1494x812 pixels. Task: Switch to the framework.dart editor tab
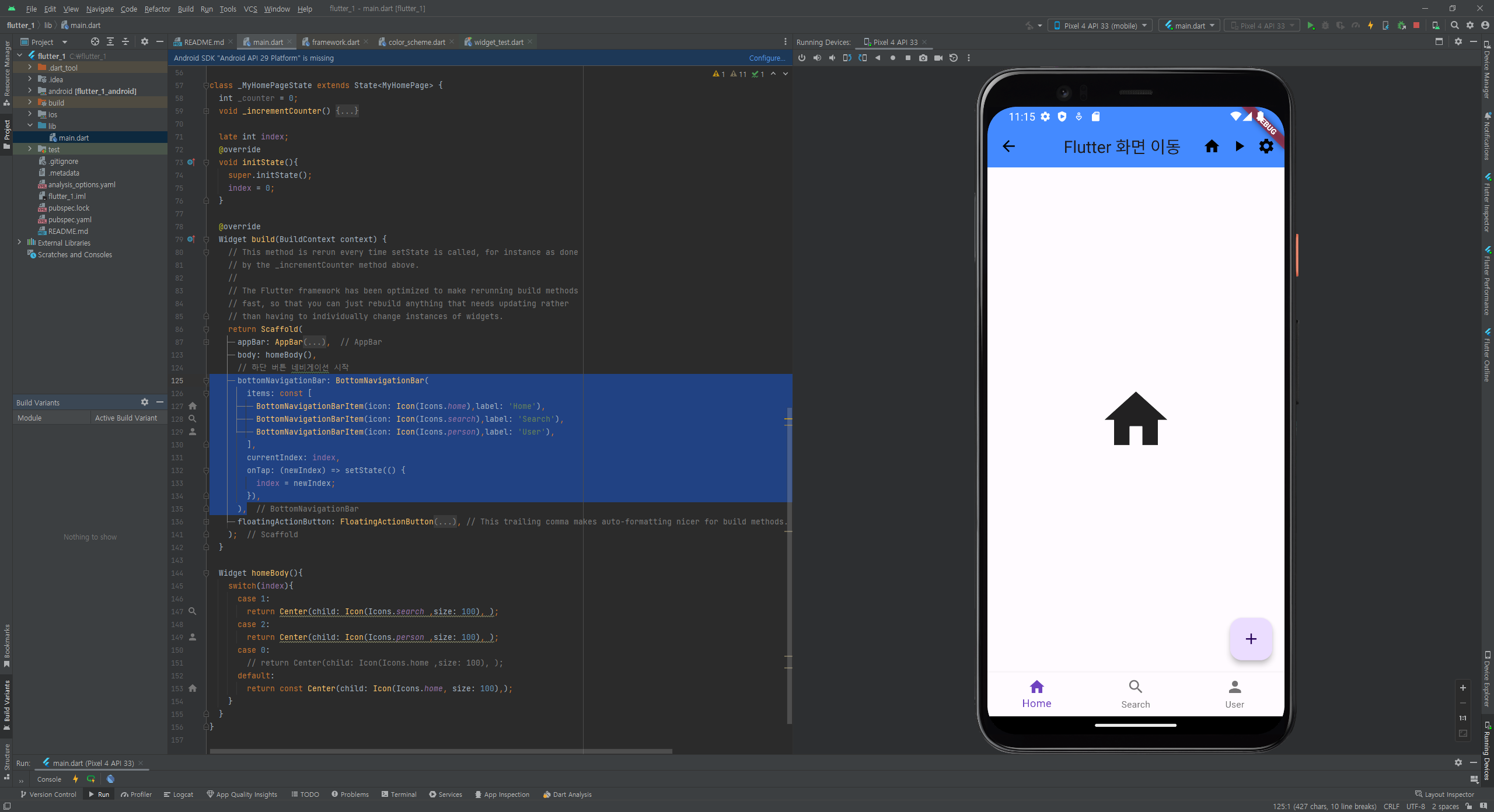335,42
